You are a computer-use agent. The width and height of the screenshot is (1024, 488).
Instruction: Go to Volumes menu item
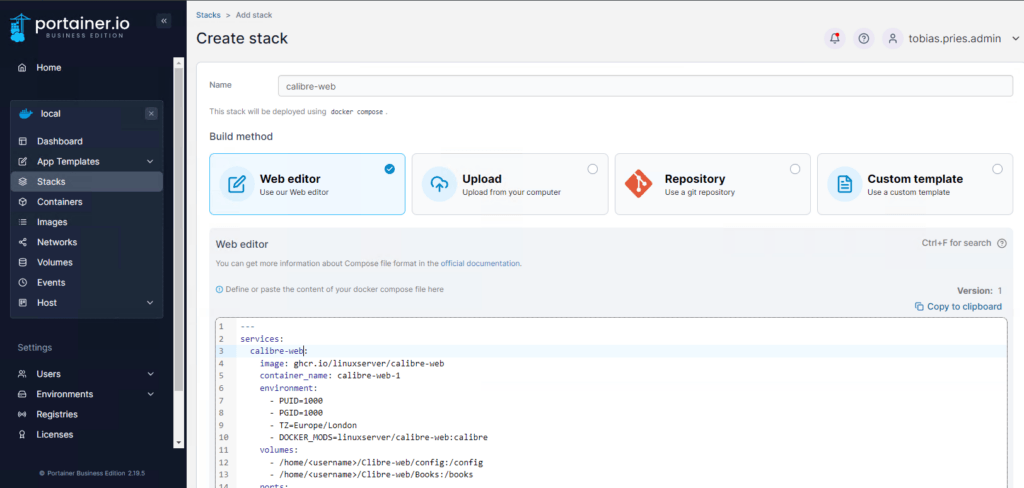55,263
